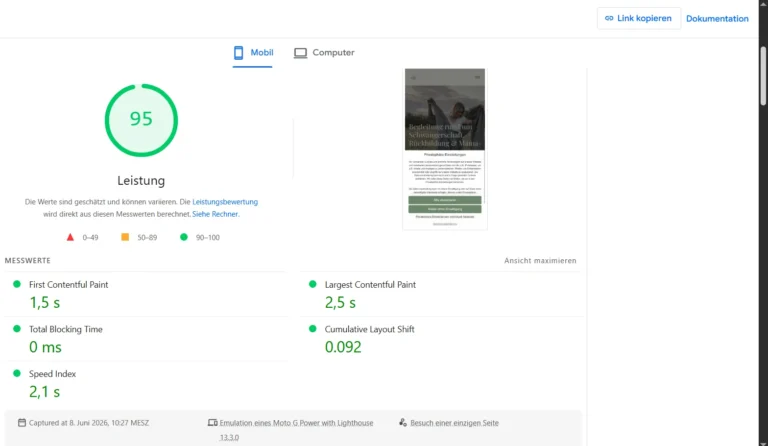Copy the report link with Link kopieren
The height and width of the screenshot is (446, 768).
[639, 18]
